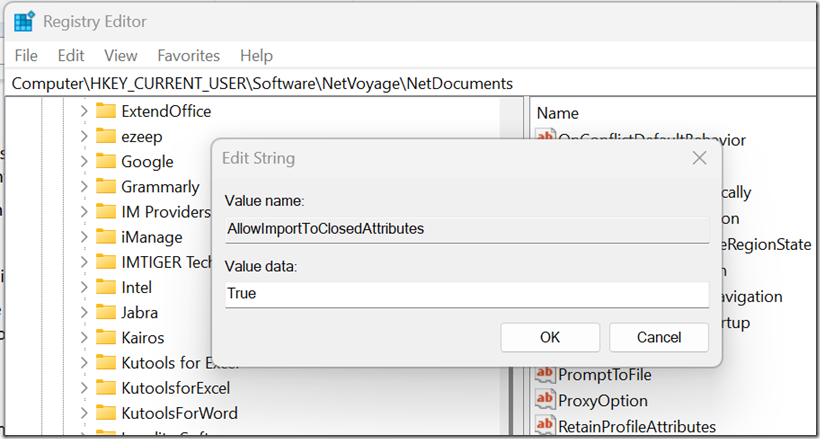Expand the Jabra registry key
The width and height of the screenshot is (820, 439).
84,312
